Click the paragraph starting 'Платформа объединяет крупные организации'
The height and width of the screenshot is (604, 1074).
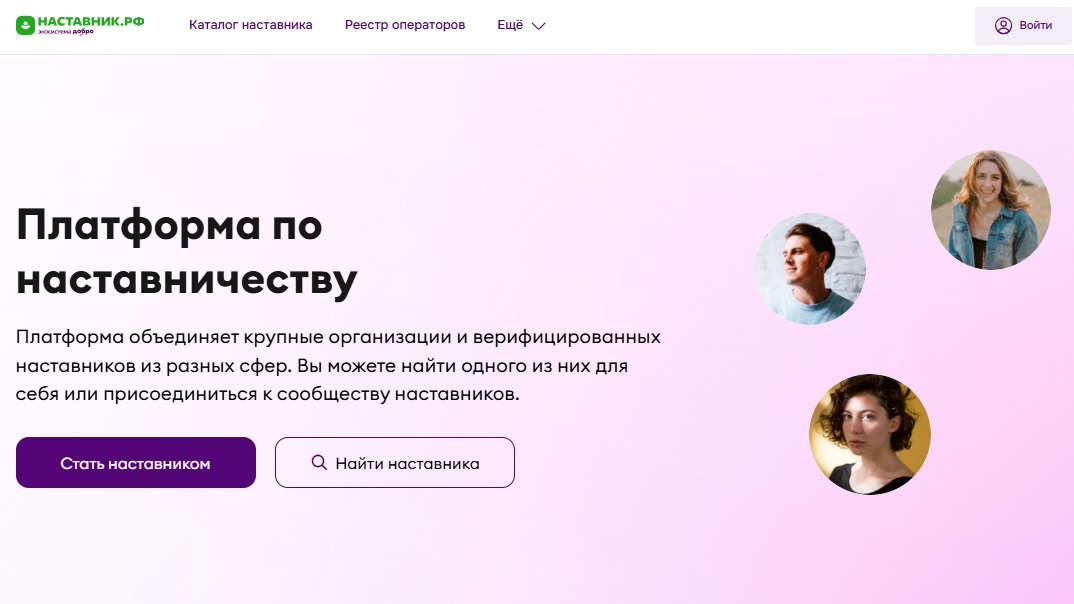[338, 365]
